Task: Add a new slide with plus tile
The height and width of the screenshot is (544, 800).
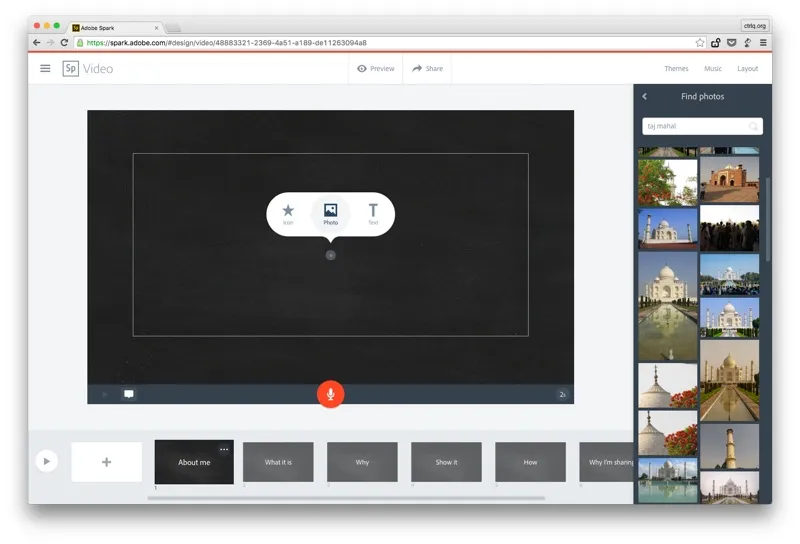Action: (107, 462)
